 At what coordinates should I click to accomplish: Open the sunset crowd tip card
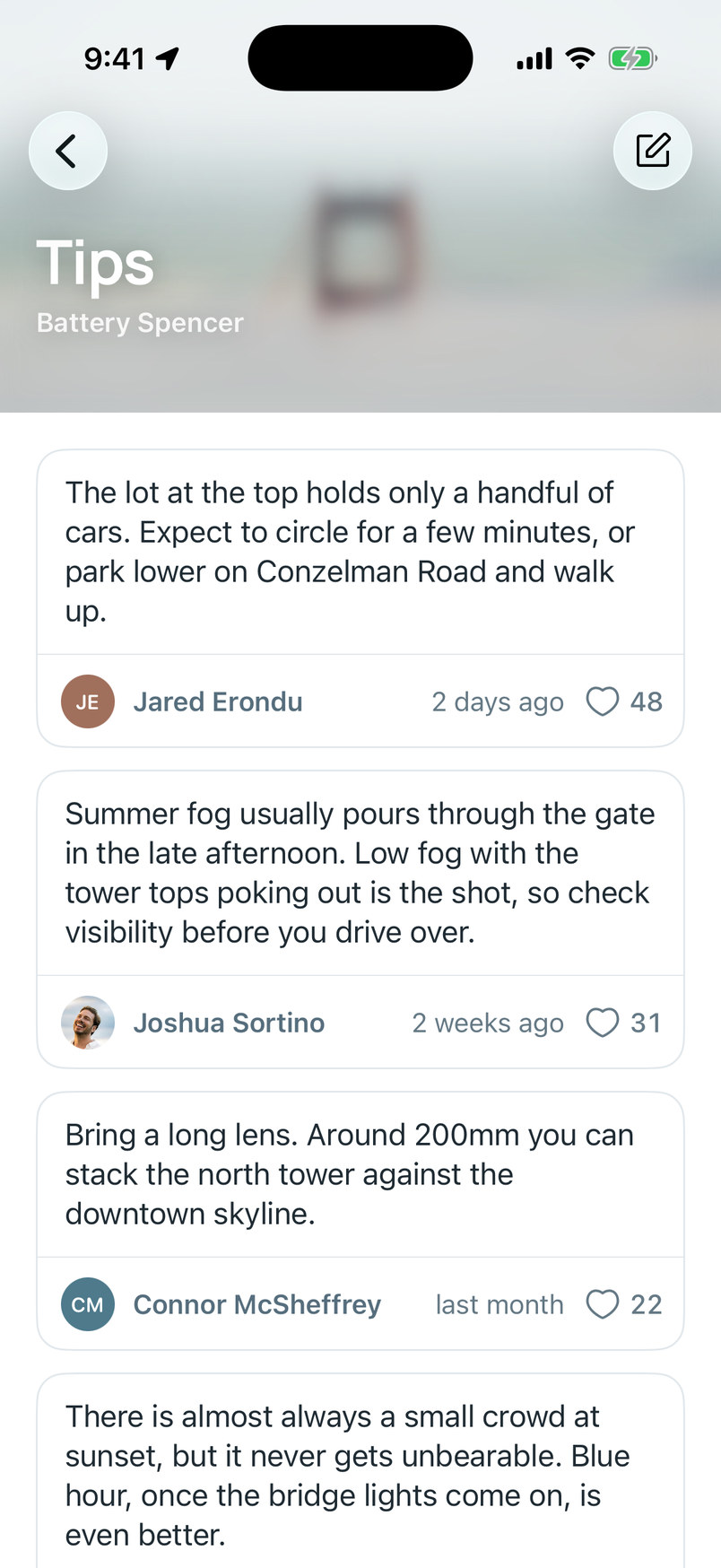360,1471
